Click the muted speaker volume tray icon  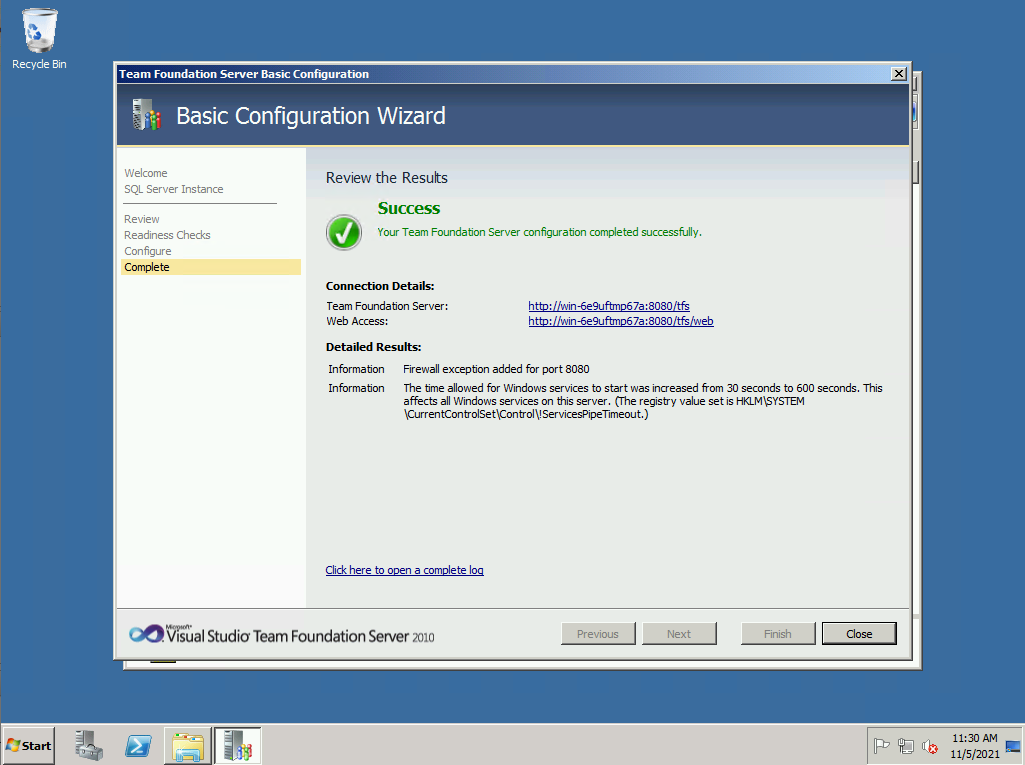tap(930, 746)
